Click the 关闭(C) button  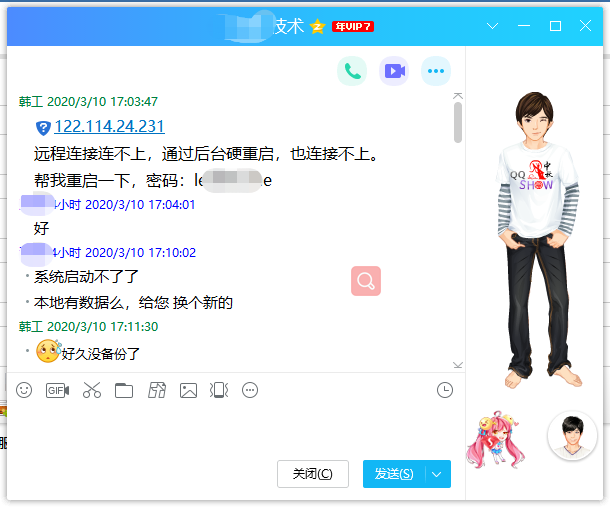pos(313,474)
